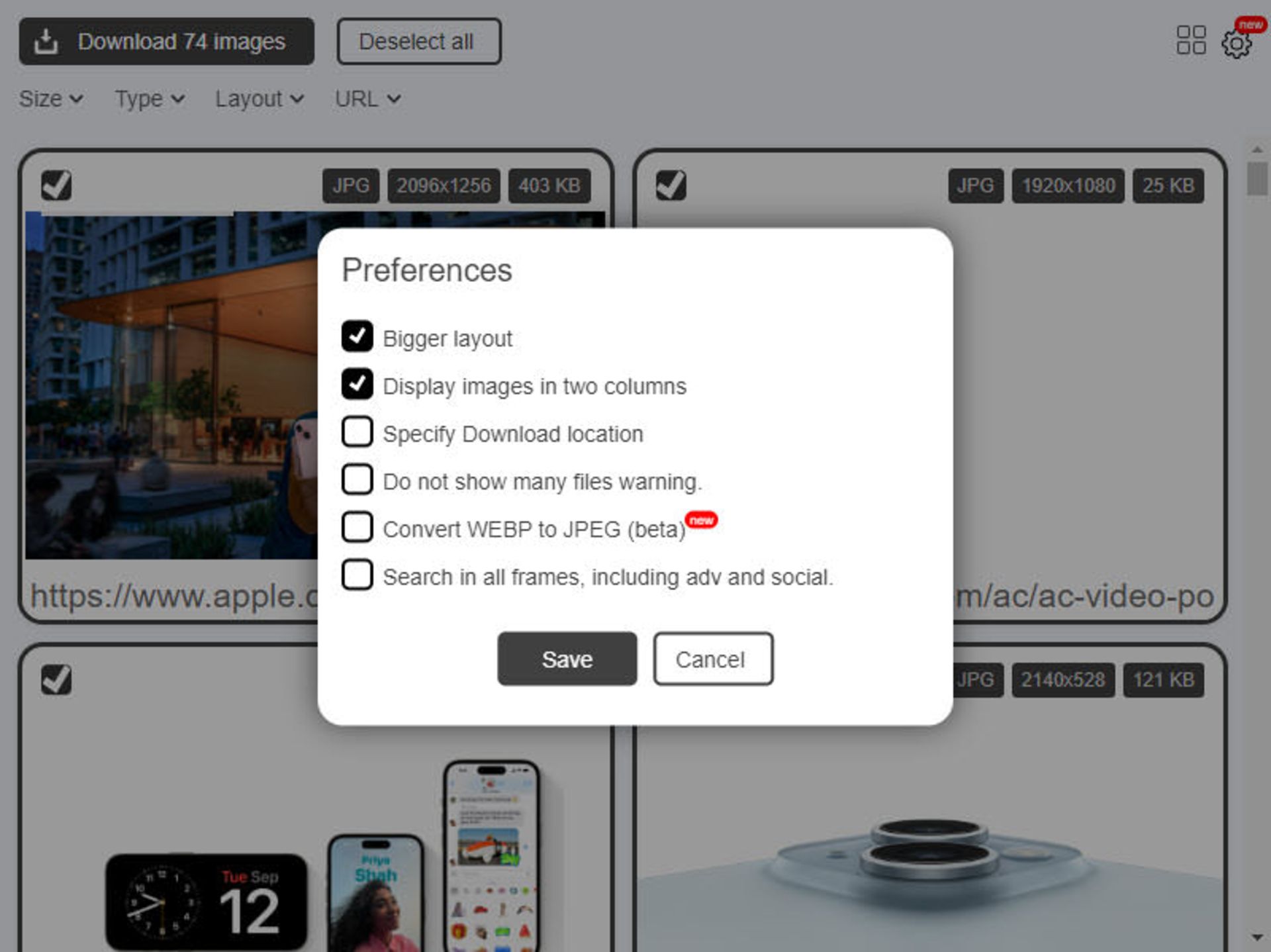
Task: Toggle the Bigger layout checkbox
Action: 358,337
